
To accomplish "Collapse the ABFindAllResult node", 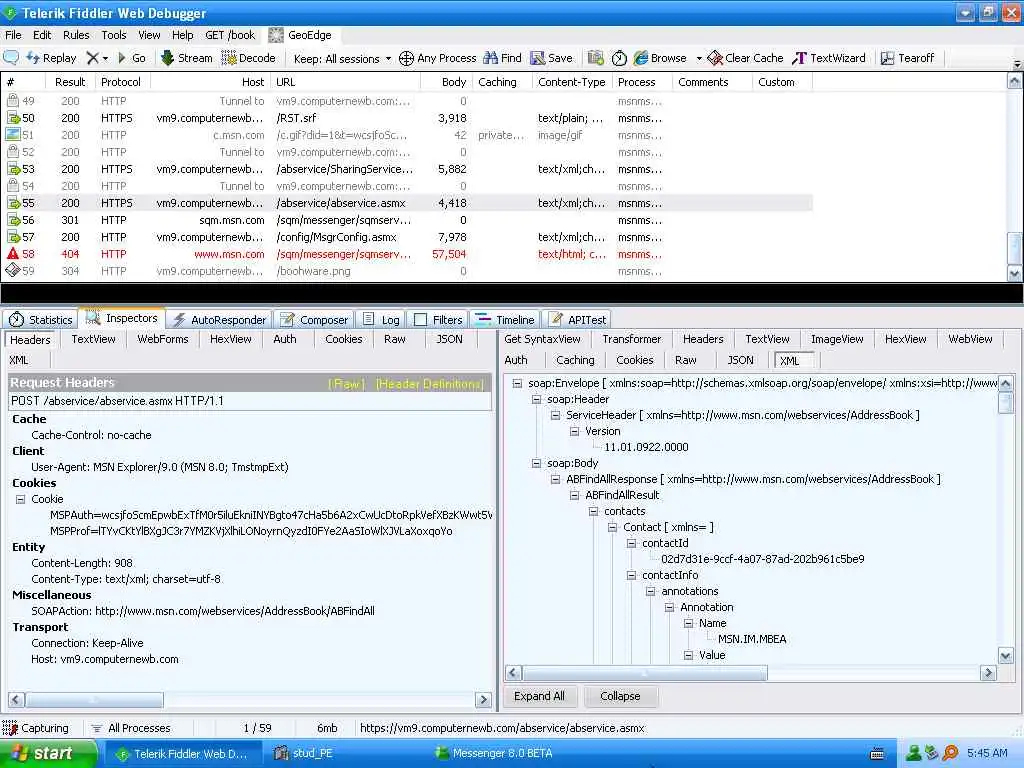I will click(574, 495).
